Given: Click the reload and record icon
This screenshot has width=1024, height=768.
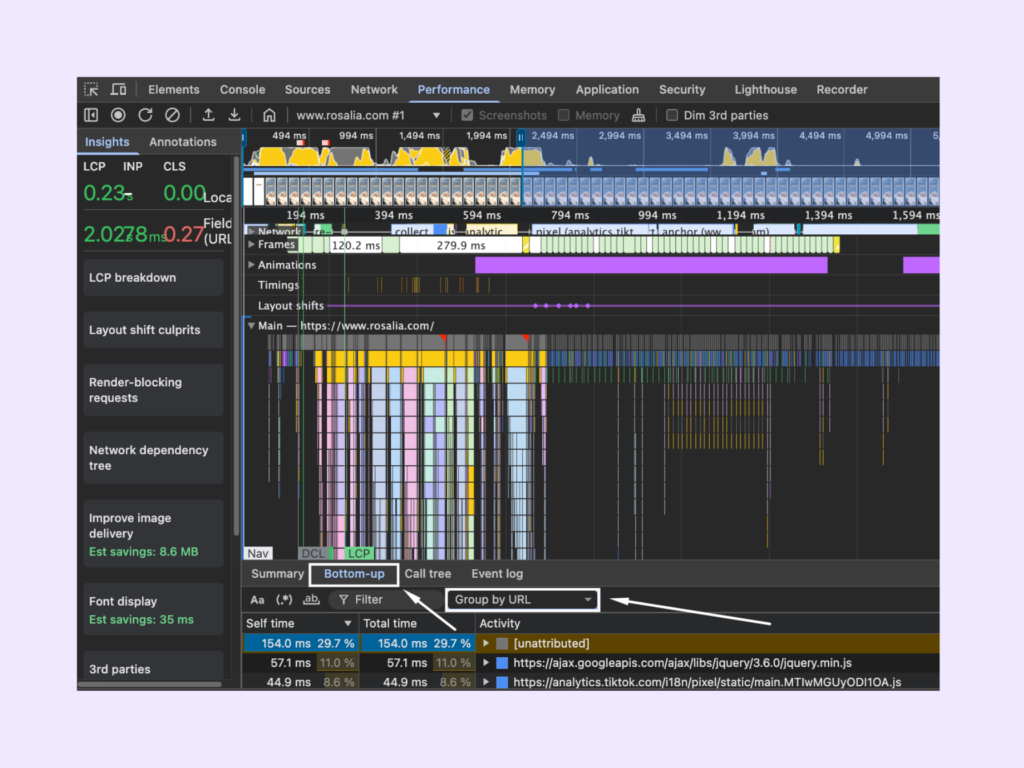Looking at the screenshot, I should (145, 115).
